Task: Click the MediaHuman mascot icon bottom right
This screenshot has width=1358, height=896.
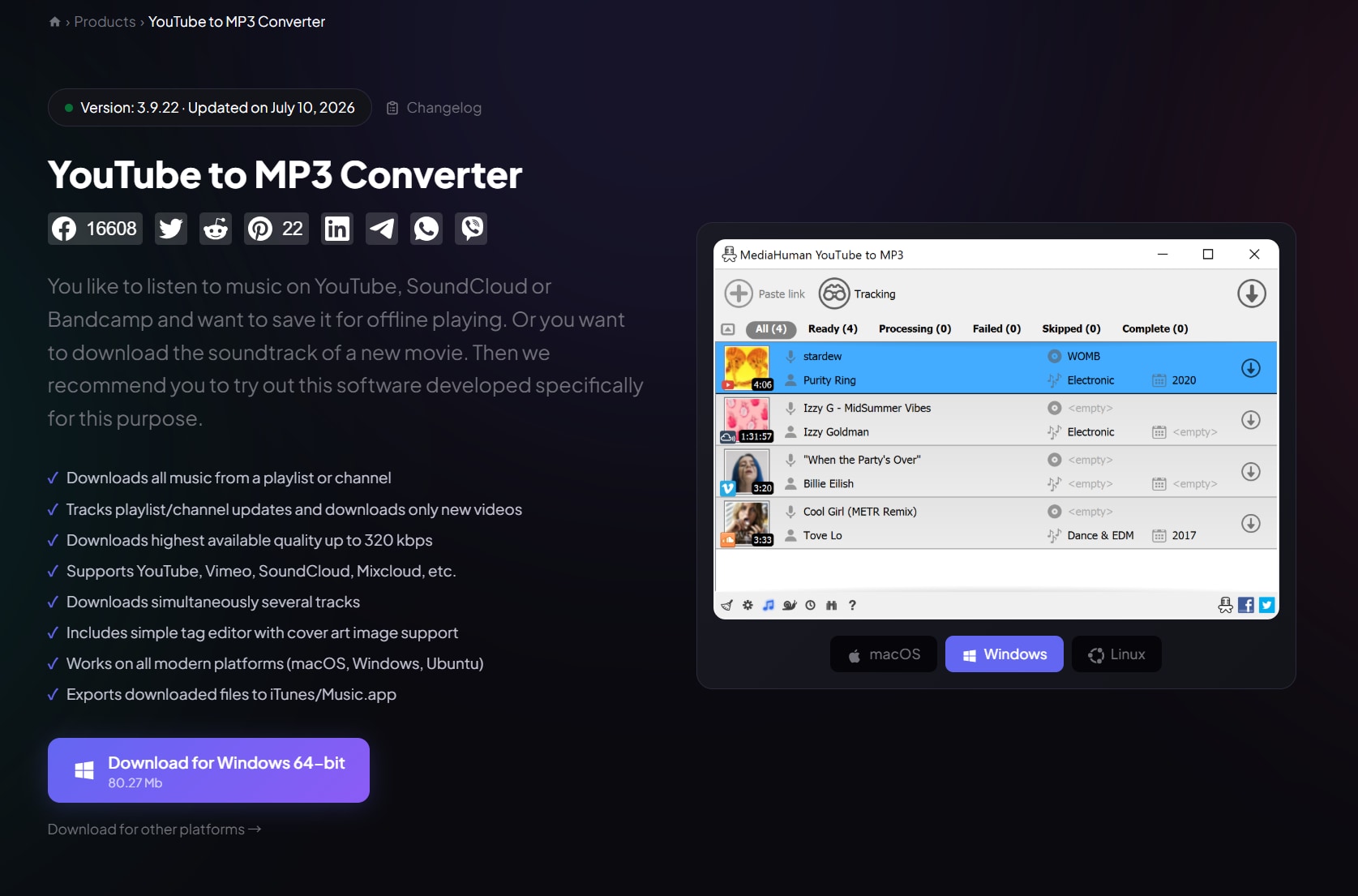Action: point(1225,605)
